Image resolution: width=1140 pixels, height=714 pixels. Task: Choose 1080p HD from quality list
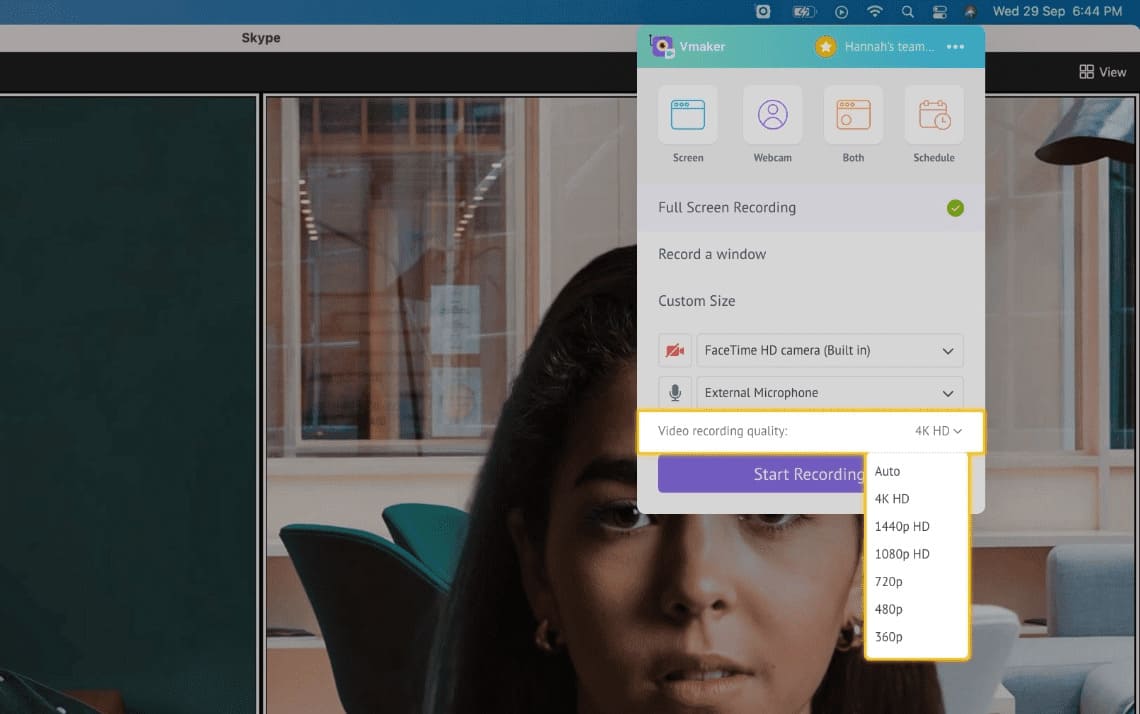[x=902, y=554]
